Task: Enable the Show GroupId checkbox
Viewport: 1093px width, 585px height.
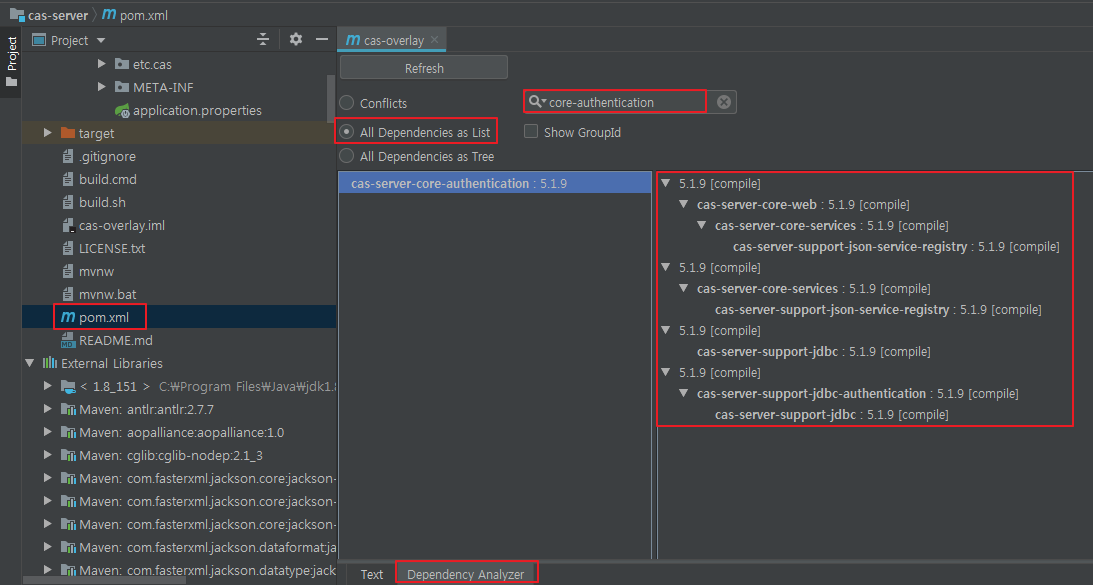Action: coord(531,131)
